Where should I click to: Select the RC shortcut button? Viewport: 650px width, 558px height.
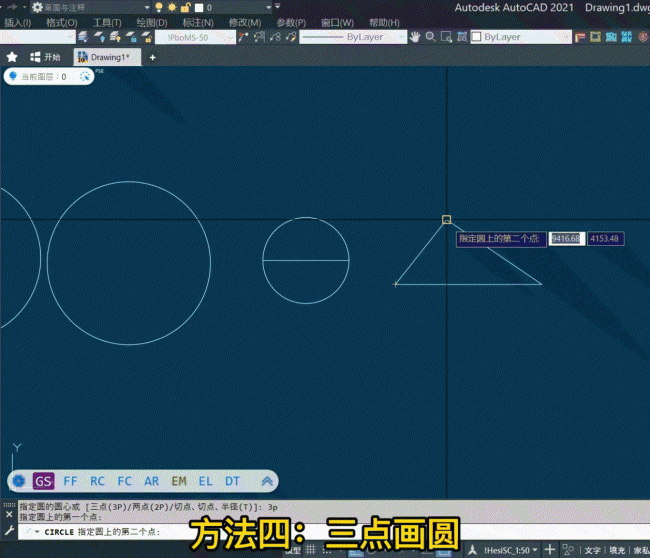point(97,481)
